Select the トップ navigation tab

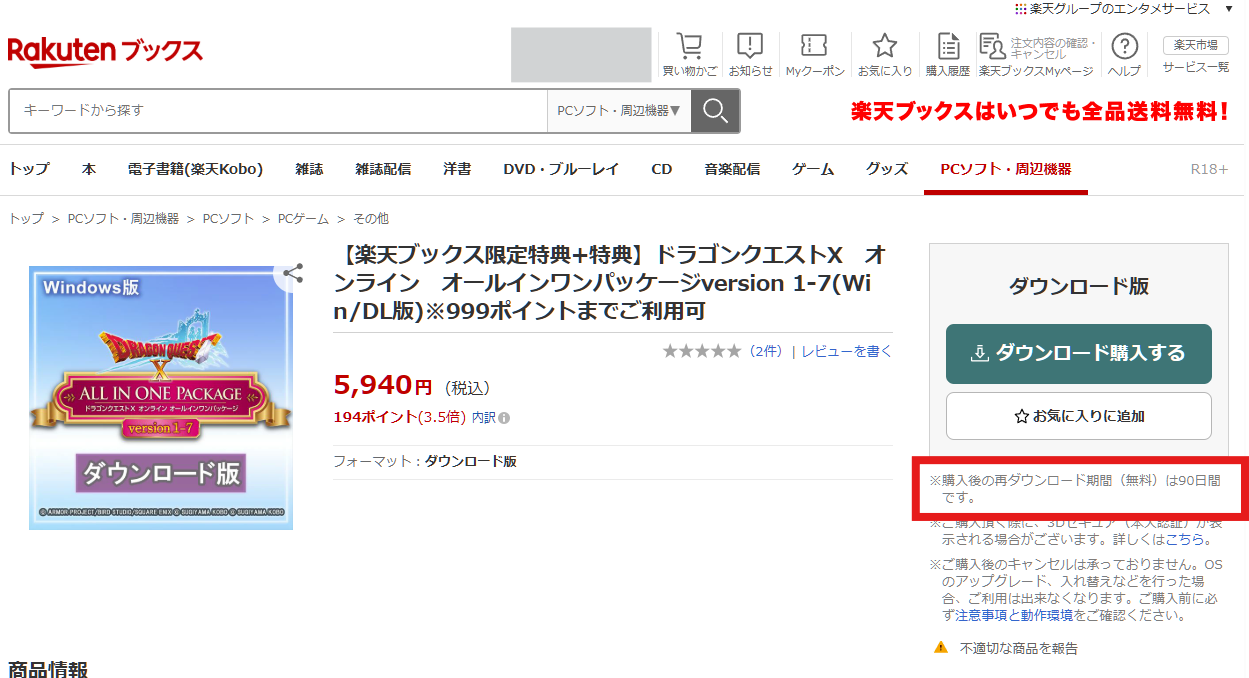pos(29,169)
